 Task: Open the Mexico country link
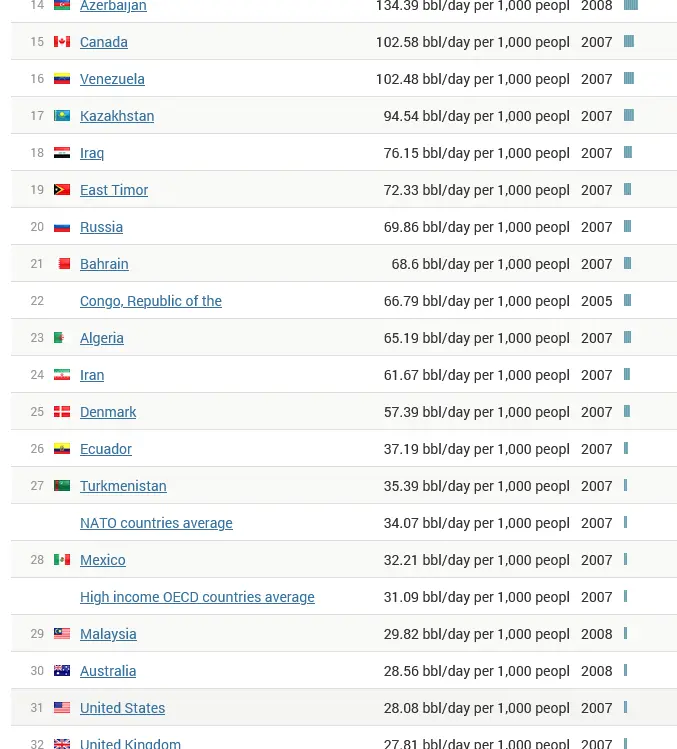(x=103, y=560)
